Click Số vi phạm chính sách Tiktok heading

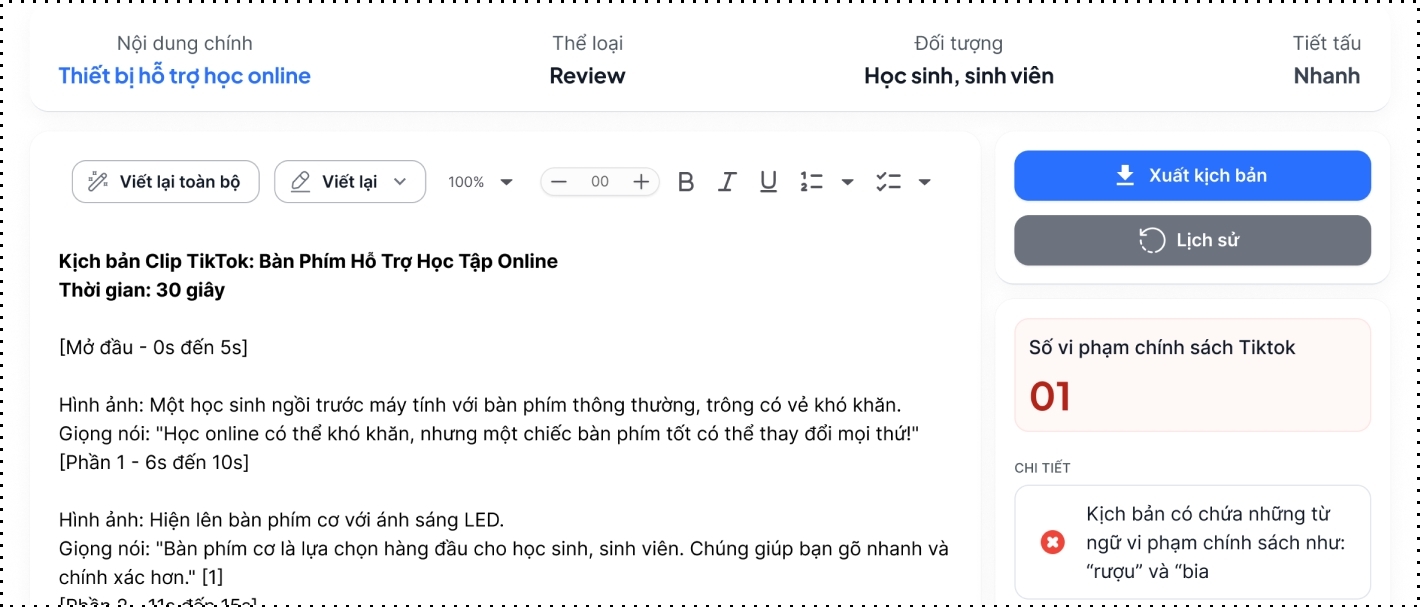pyautogui.click(x=1162, y=348)
